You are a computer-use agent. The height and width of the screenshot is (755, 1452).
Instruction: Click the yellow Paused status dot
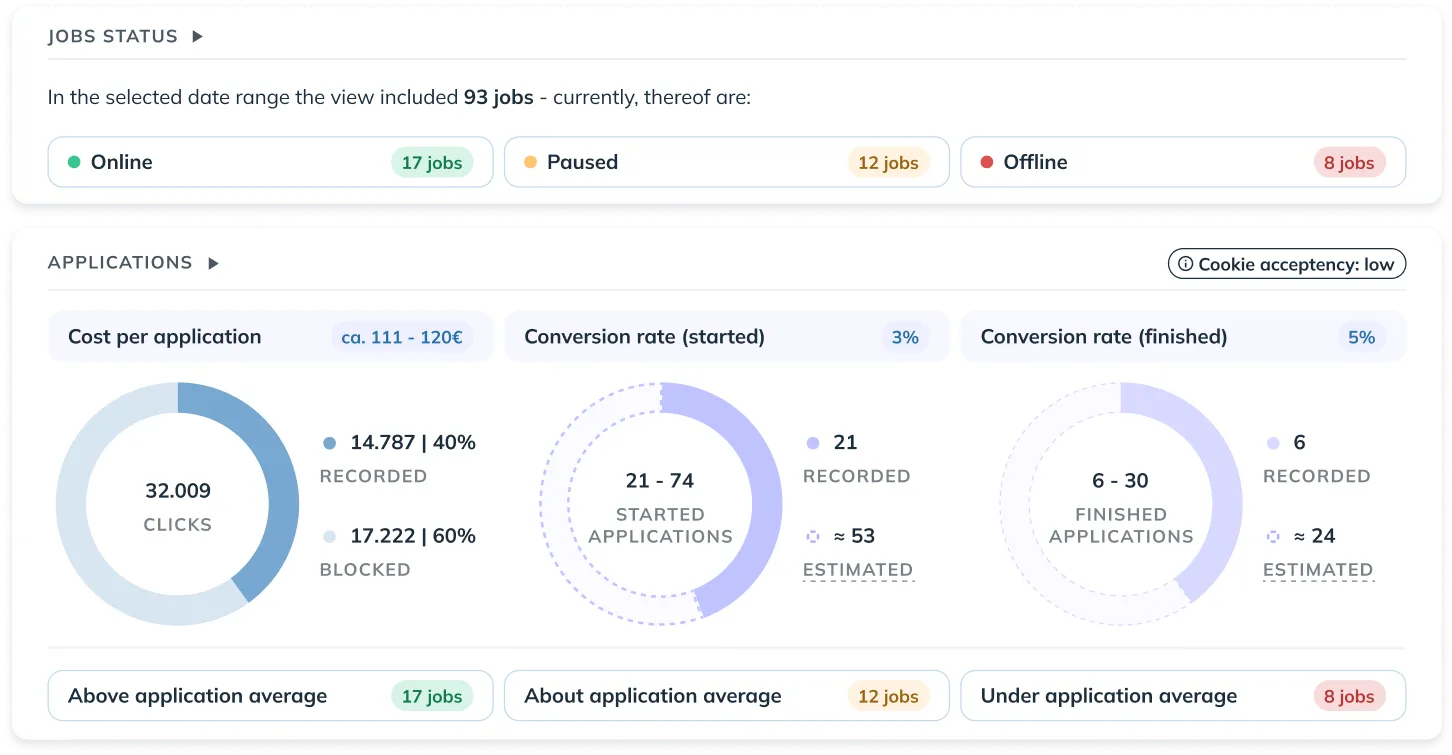coord(528,161)
